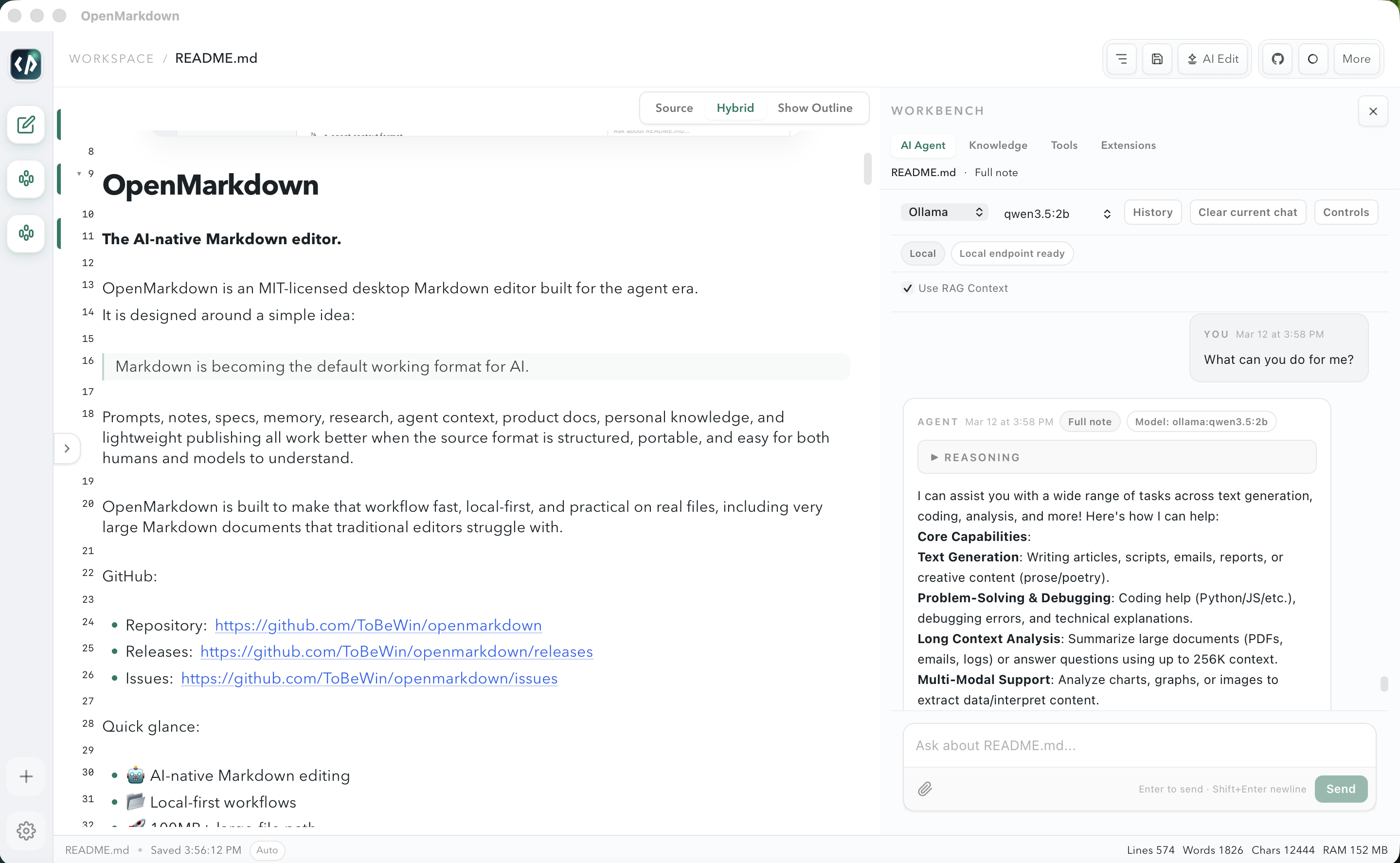Select the compose/edit icon in the sidebar
The height and width of the screenshot is (863, 1400).
(26, 125)
